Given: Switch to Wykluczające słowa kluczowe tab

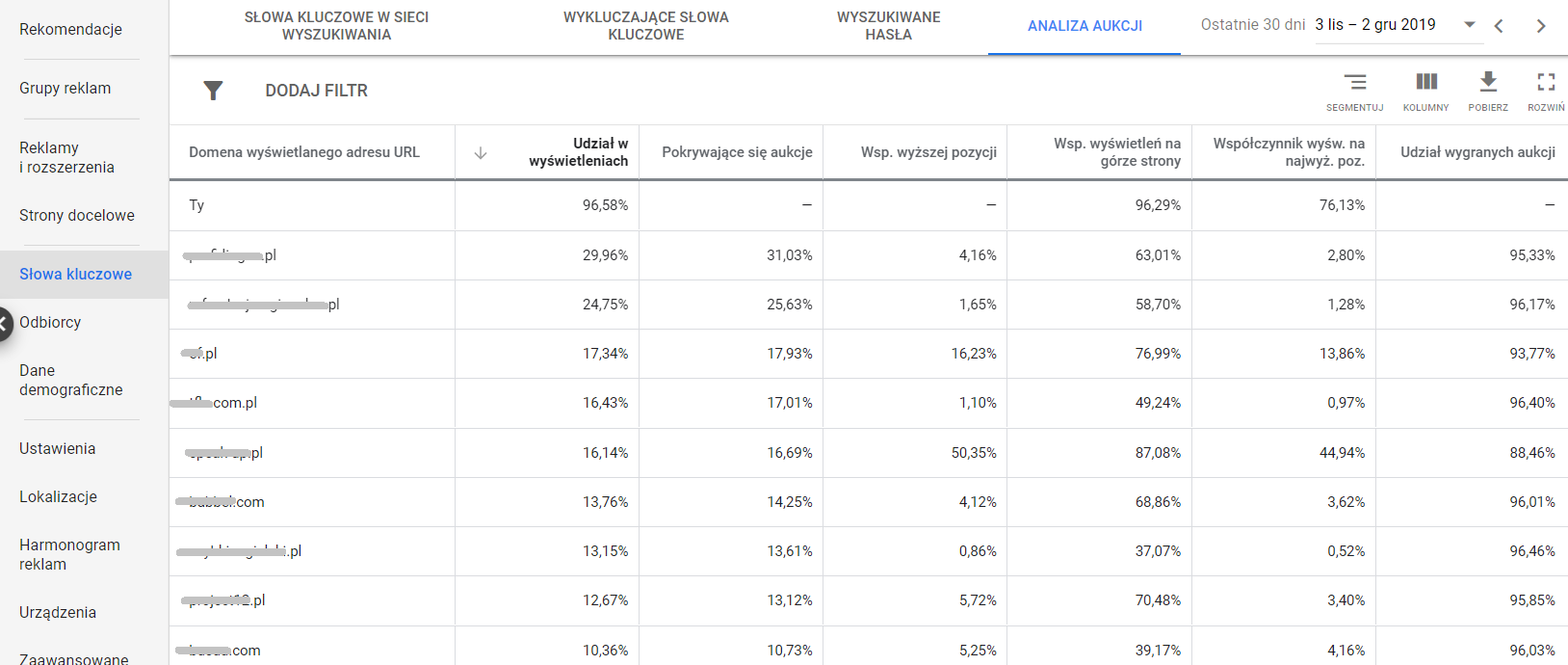Looking at the screenshot, I should pos(645,26).
